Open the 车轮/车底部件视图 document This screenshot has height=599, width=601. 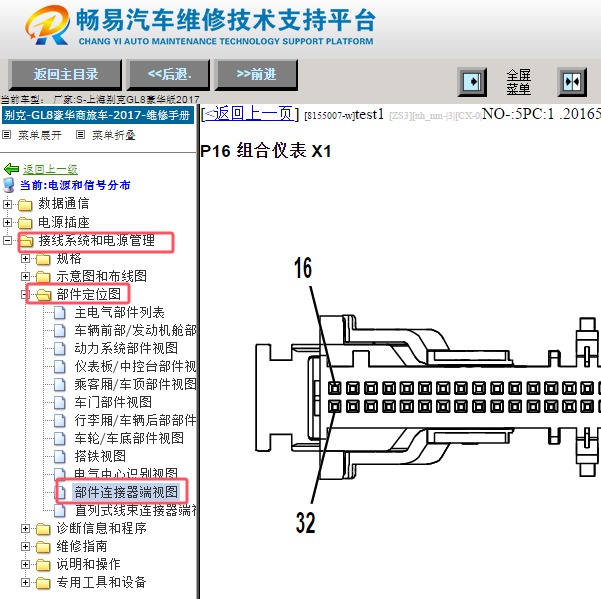129,438
